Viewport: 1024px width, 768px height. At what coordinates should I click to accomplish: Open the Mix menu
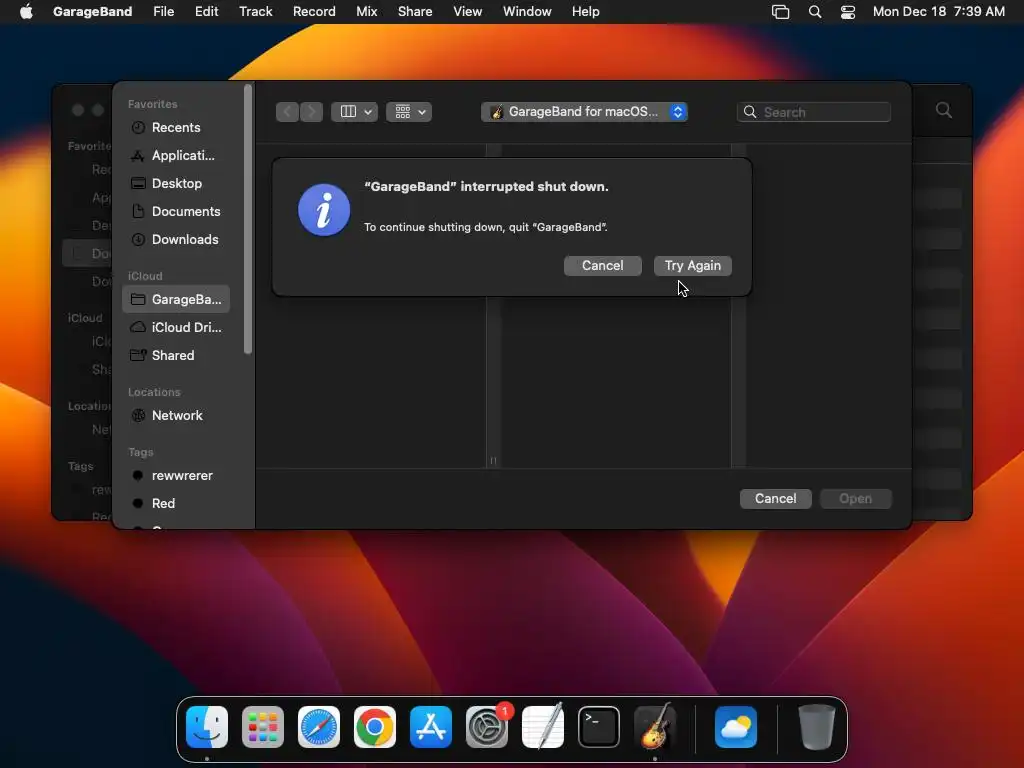click(366, 11)
